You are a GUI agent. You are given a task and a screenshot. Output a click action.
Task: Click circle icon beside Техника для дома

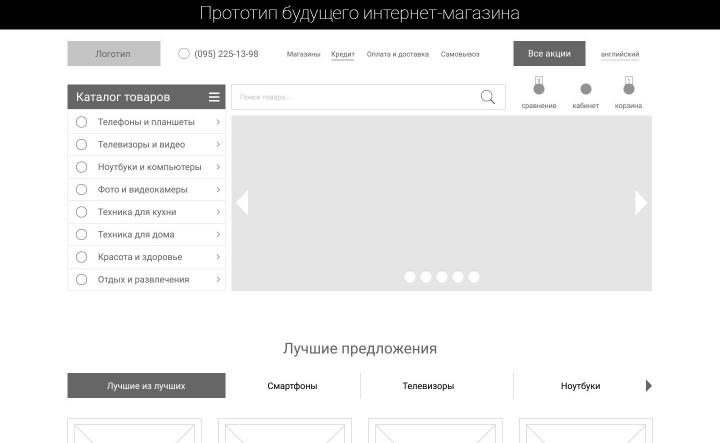81,235
